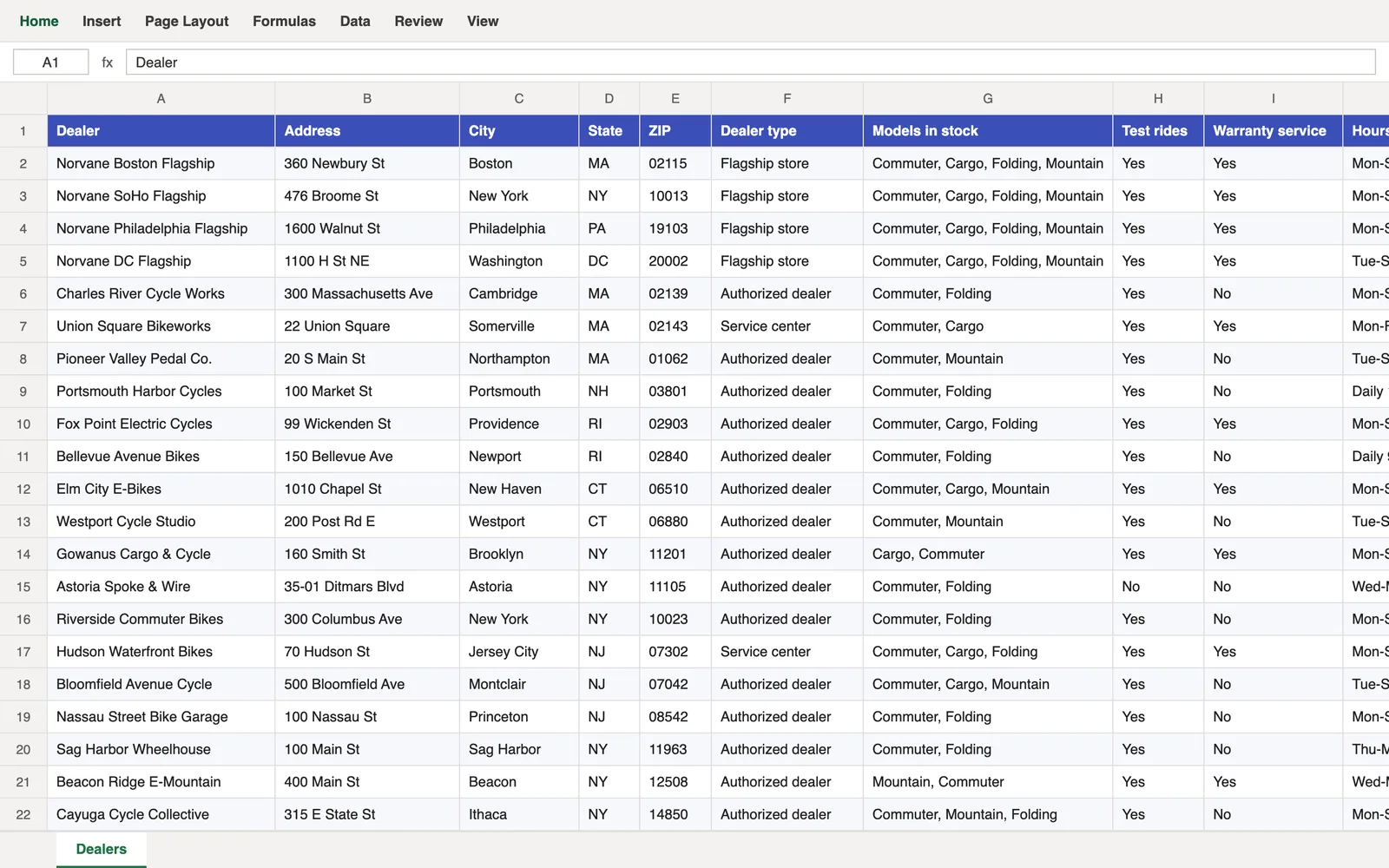Select the Cargo, Commuter models cell
Image resolution: width=1389 pixels, height=868 pixels.
pos(988,554)
